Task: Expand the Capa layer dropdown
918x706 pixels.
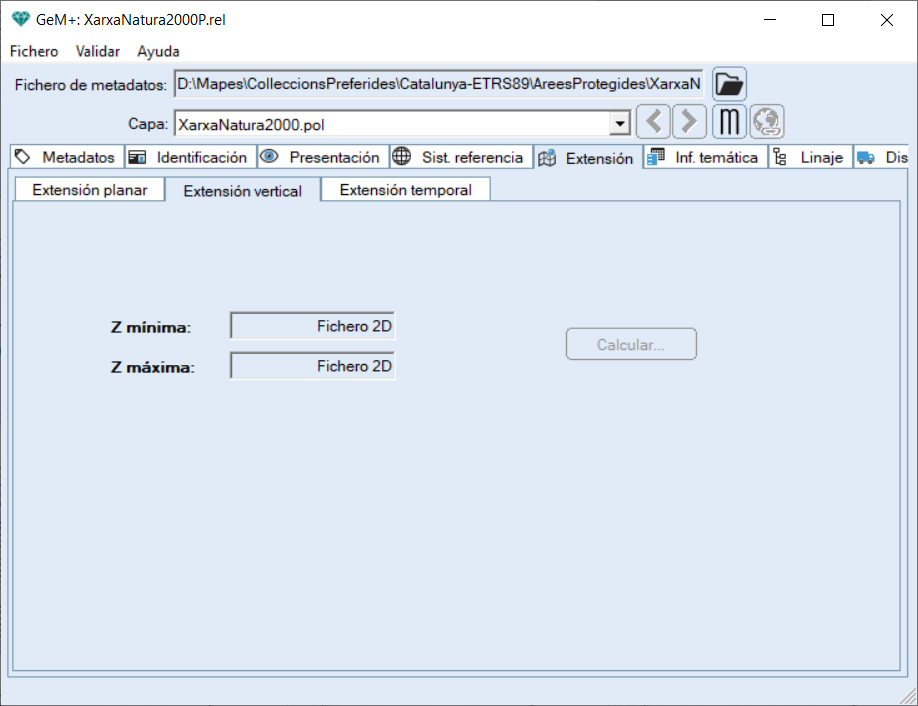Action: [x=620, y=124]
